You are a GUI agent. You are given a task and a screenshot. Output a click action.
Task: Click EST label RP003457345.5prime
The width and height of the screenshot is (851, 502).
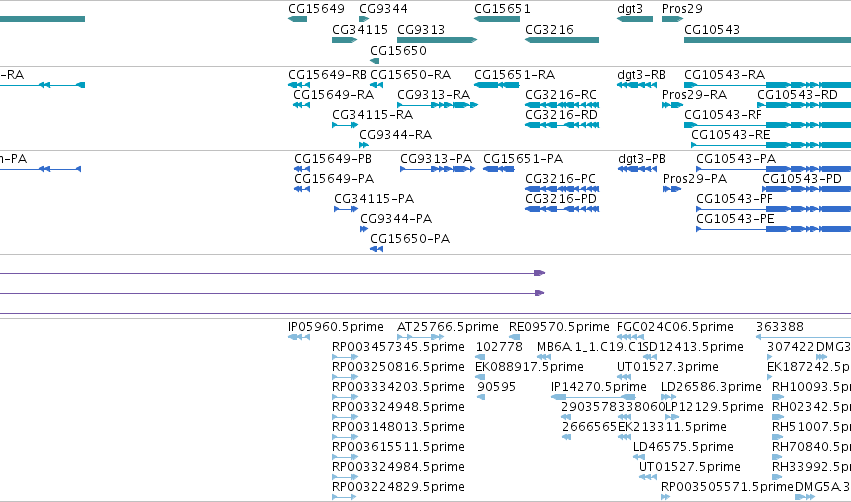(x=398, y=347)
